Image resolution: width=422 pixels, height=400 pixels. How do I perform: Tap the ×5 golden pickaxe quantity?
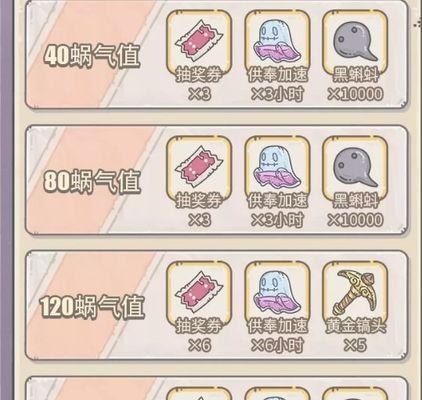coord(355,345)
